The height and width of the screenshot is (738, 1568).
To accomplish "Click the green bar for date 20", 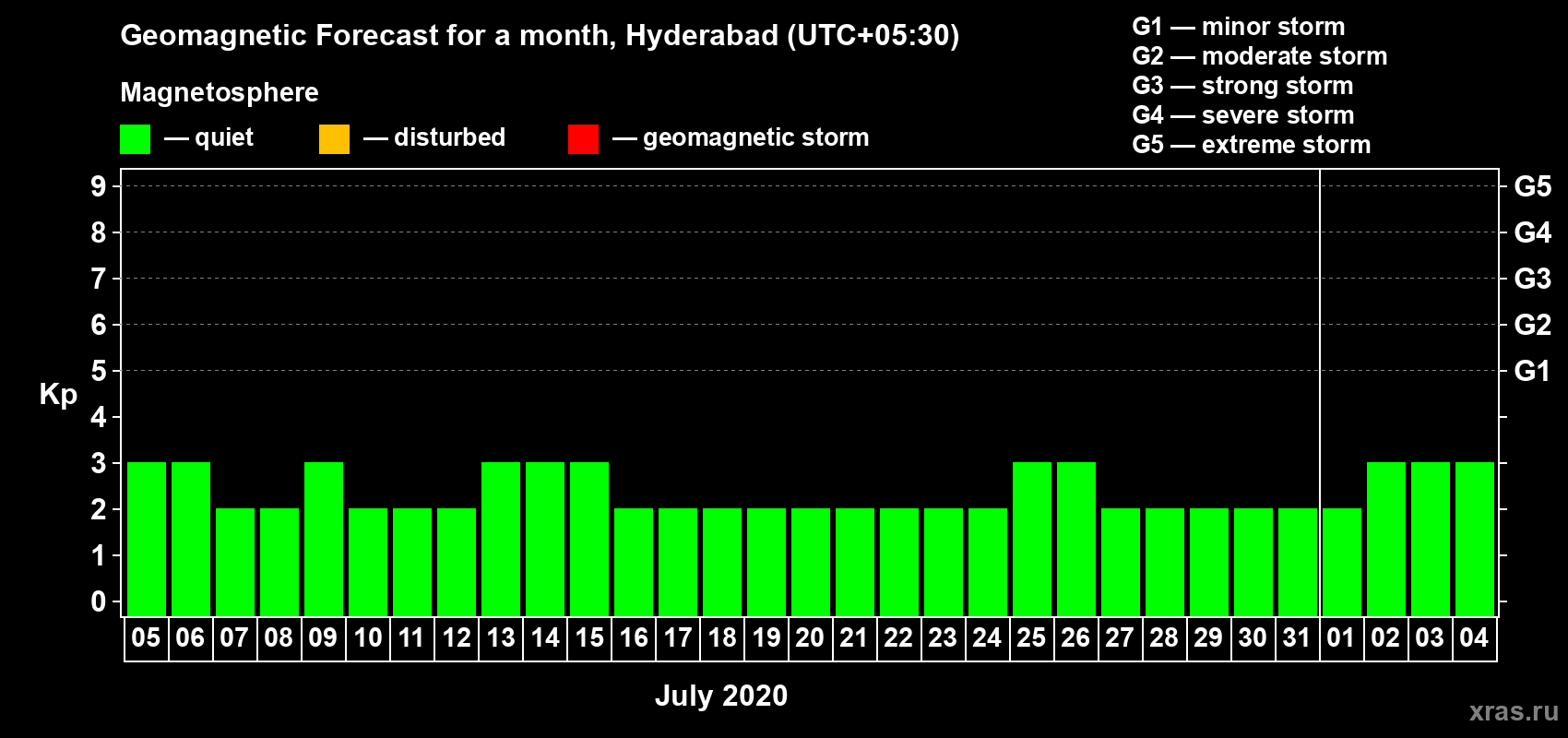I will pyautogui.click(x=811, y=562).
